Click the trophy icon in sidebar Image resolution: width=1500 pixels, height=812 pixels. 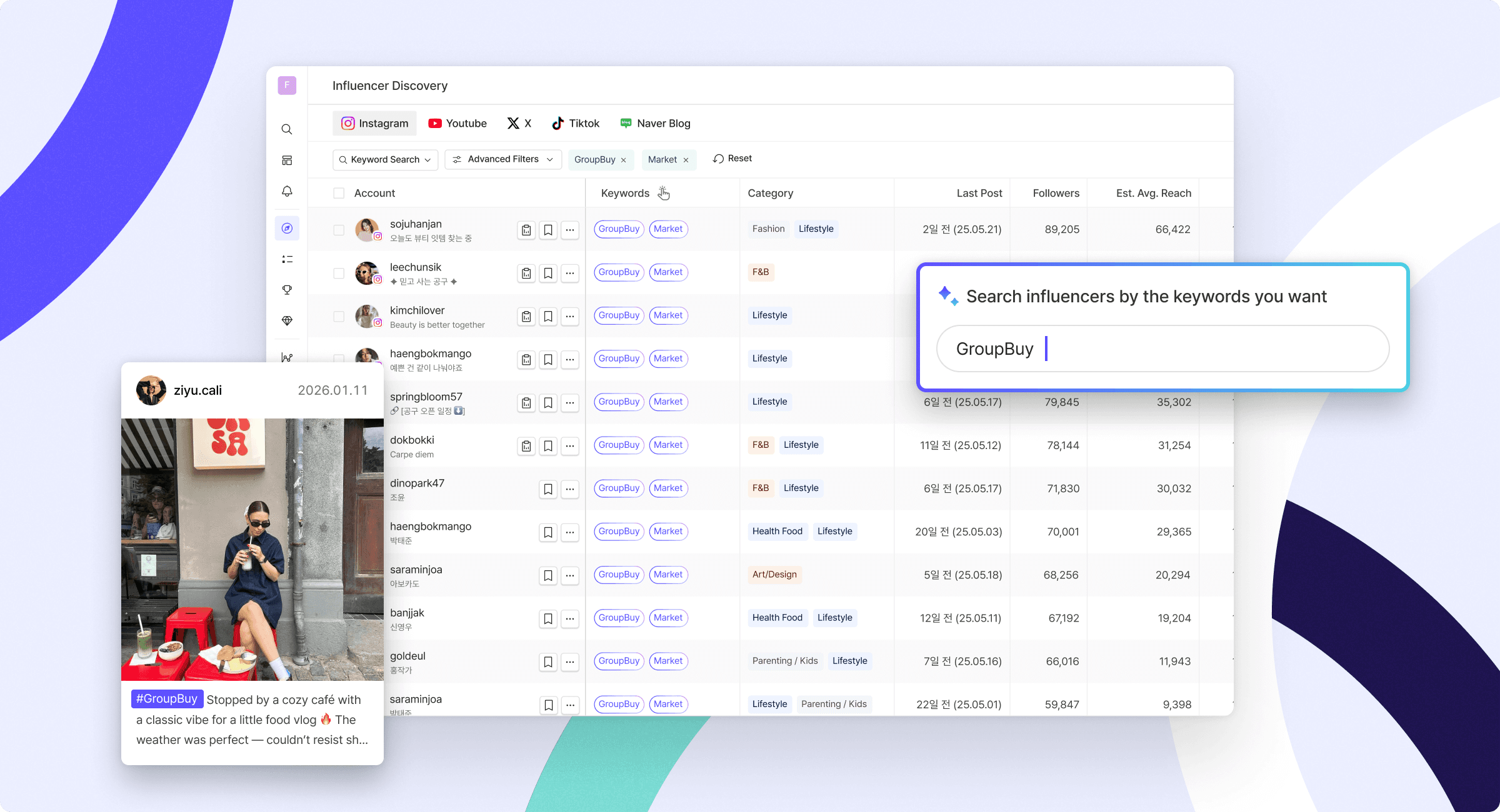(x=287, y=290)
